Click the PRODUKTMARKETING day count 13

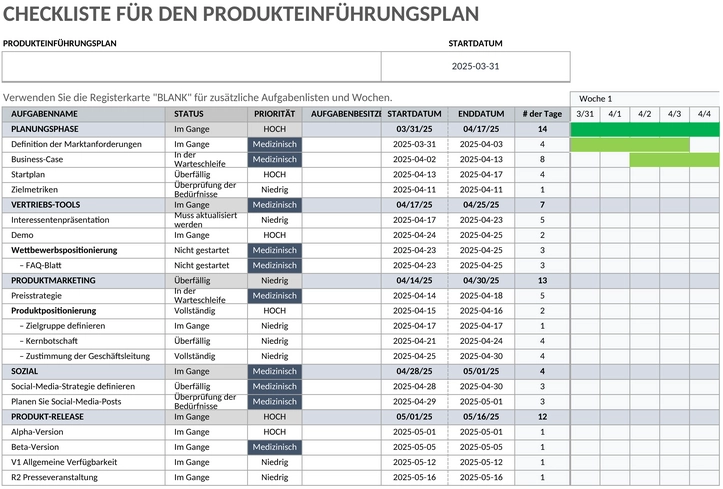[x=542, y=280]
